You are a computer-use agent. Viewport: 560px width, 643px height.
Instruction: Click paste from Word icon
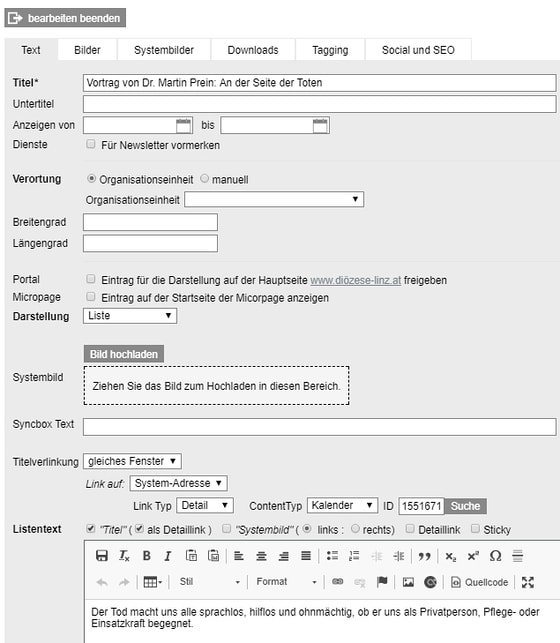pos(213,556)
